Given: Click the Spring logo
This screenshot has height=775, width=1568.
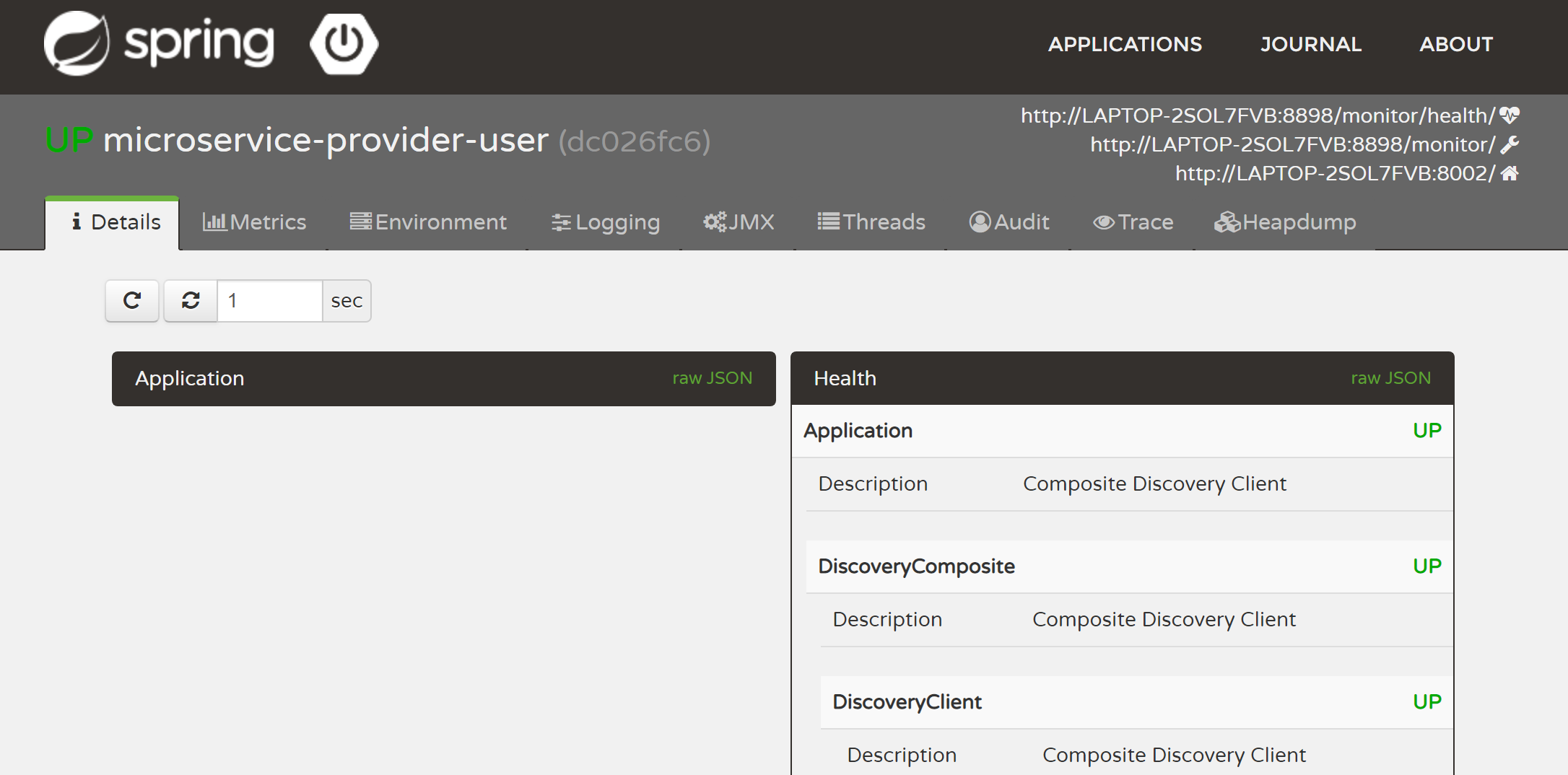Looking at the screenshot, I should pos(159,43).
